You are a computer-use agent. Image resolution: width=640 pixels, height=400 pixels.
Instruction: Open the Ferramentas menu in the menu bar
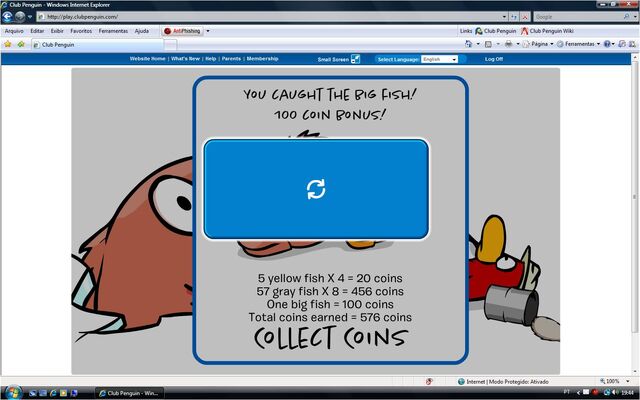click(113, 31)
